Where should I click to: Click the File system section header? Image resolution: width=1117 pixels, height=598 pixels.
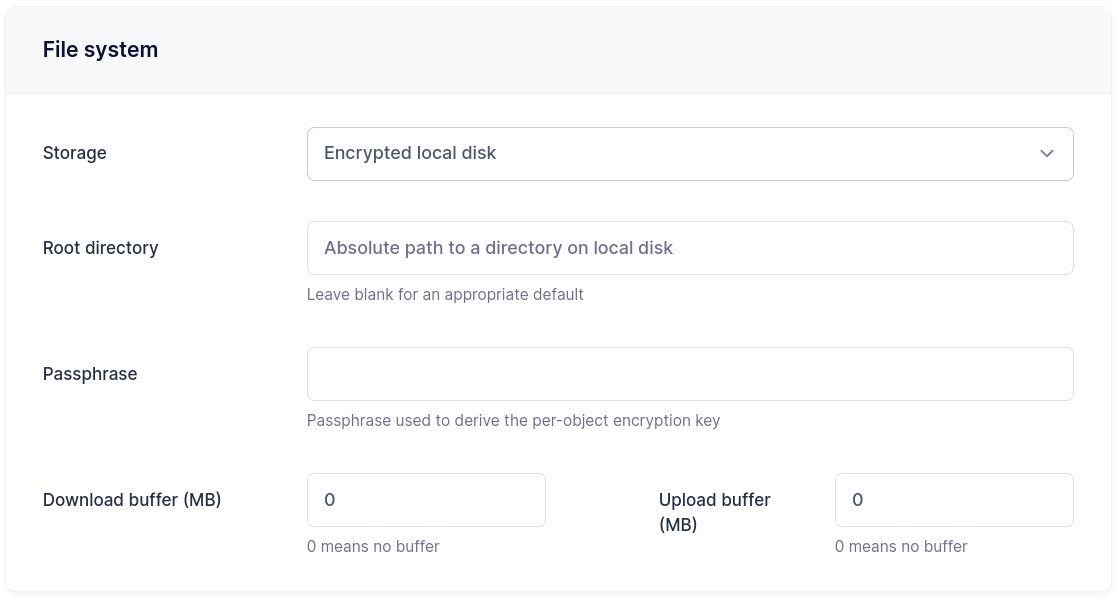(100, 49)
